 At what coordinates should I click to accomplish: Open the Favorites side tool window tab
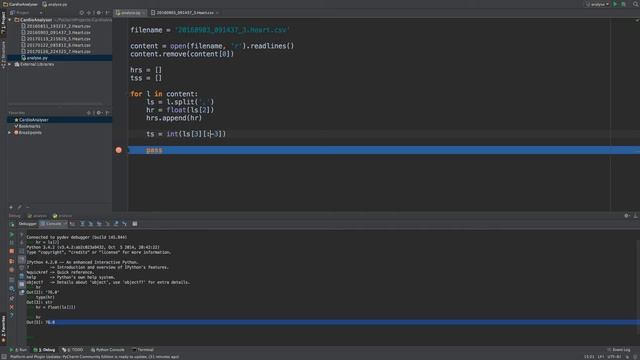pos(3,328)
